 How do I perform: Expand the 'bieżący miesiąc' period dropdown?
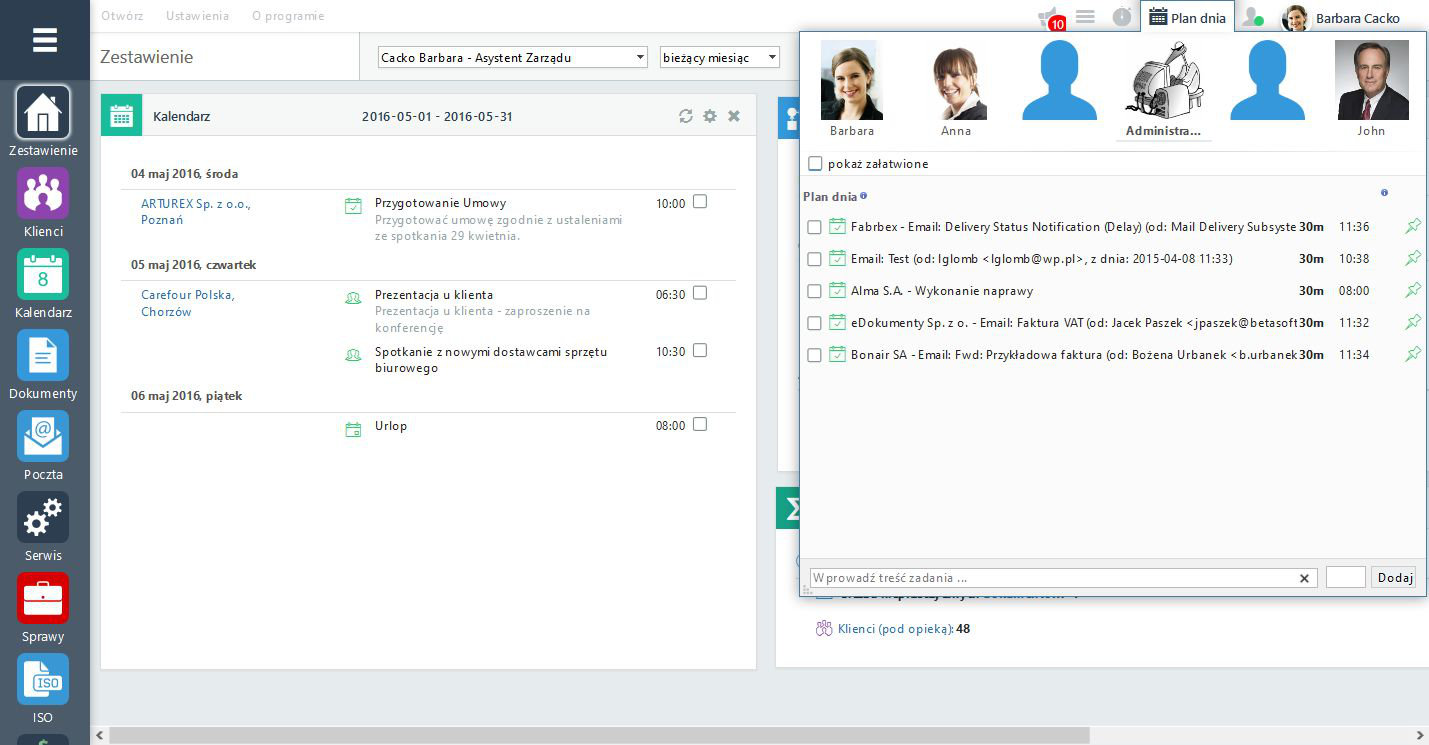(719, 58)
